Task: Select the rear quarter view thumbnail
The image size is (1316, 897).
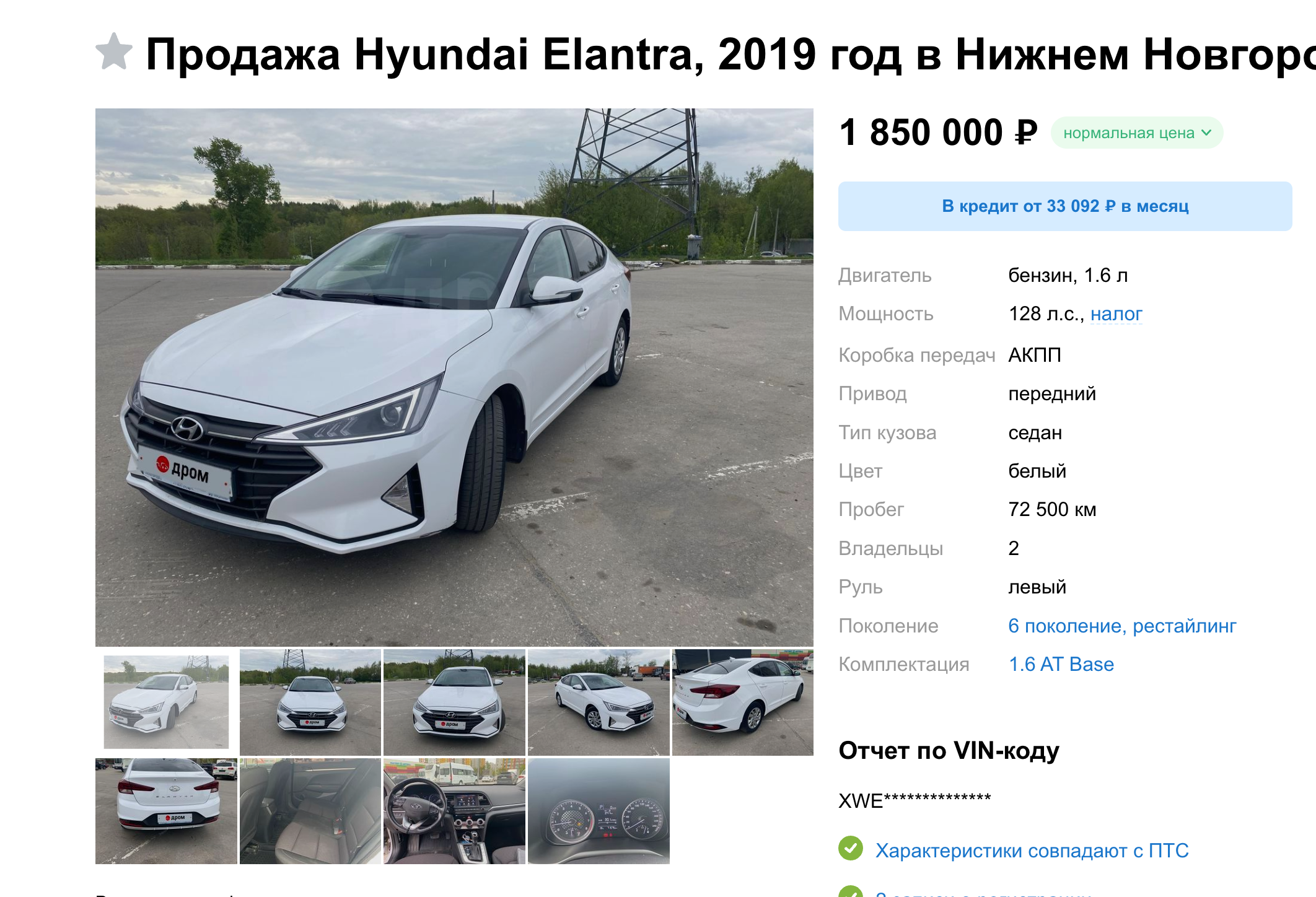Action: (743, 702)
